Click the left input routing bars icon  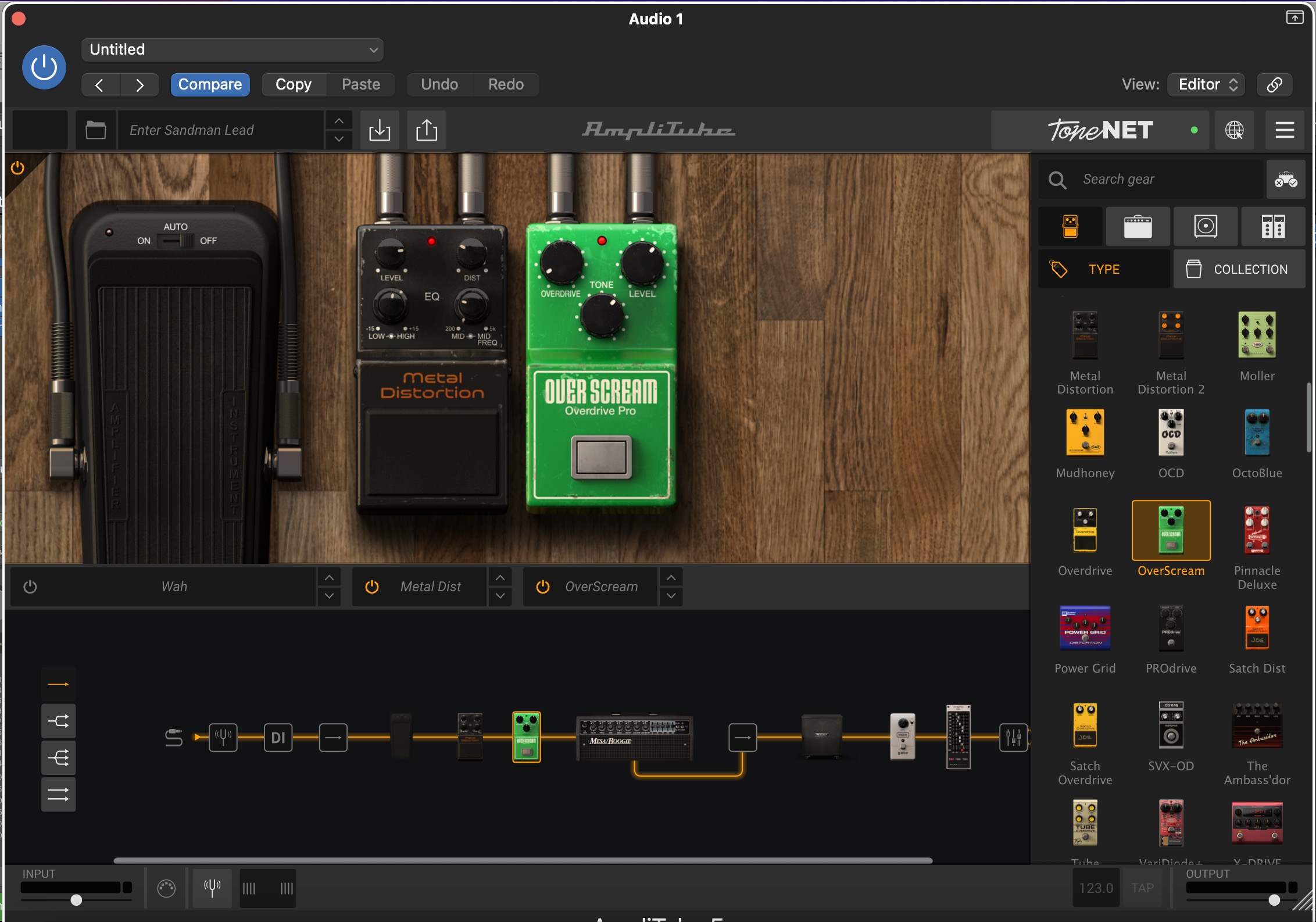click(249, 888)
